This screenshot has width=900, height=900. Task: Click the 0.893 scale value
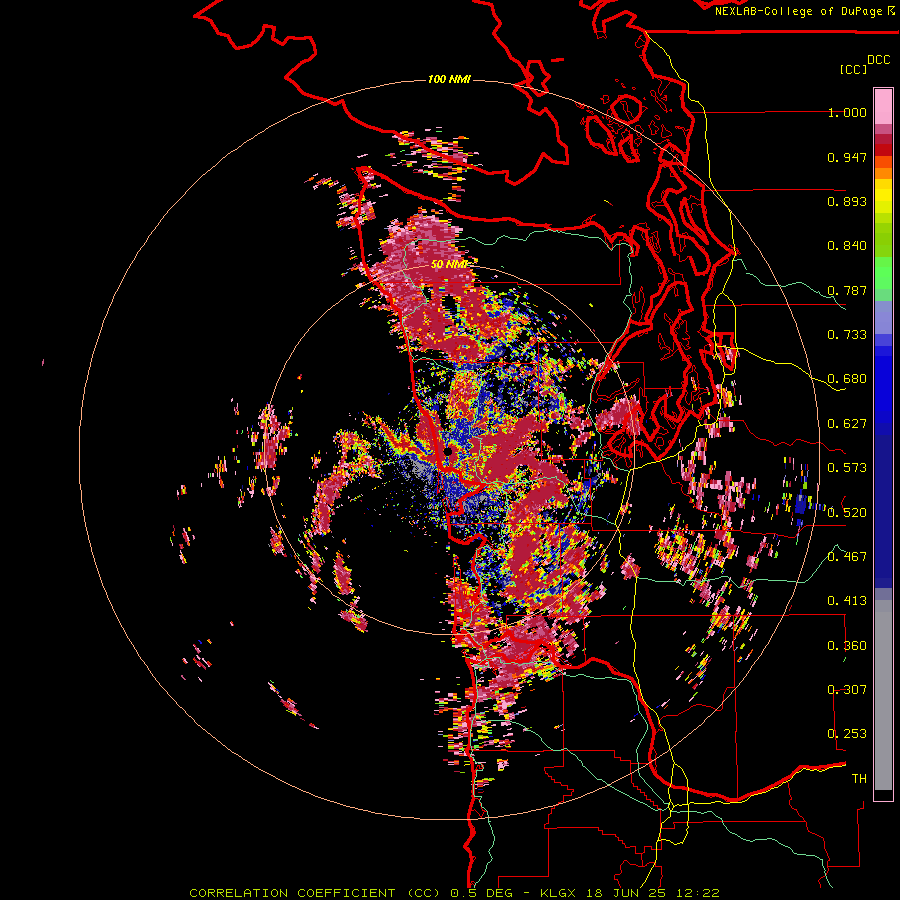847,201
